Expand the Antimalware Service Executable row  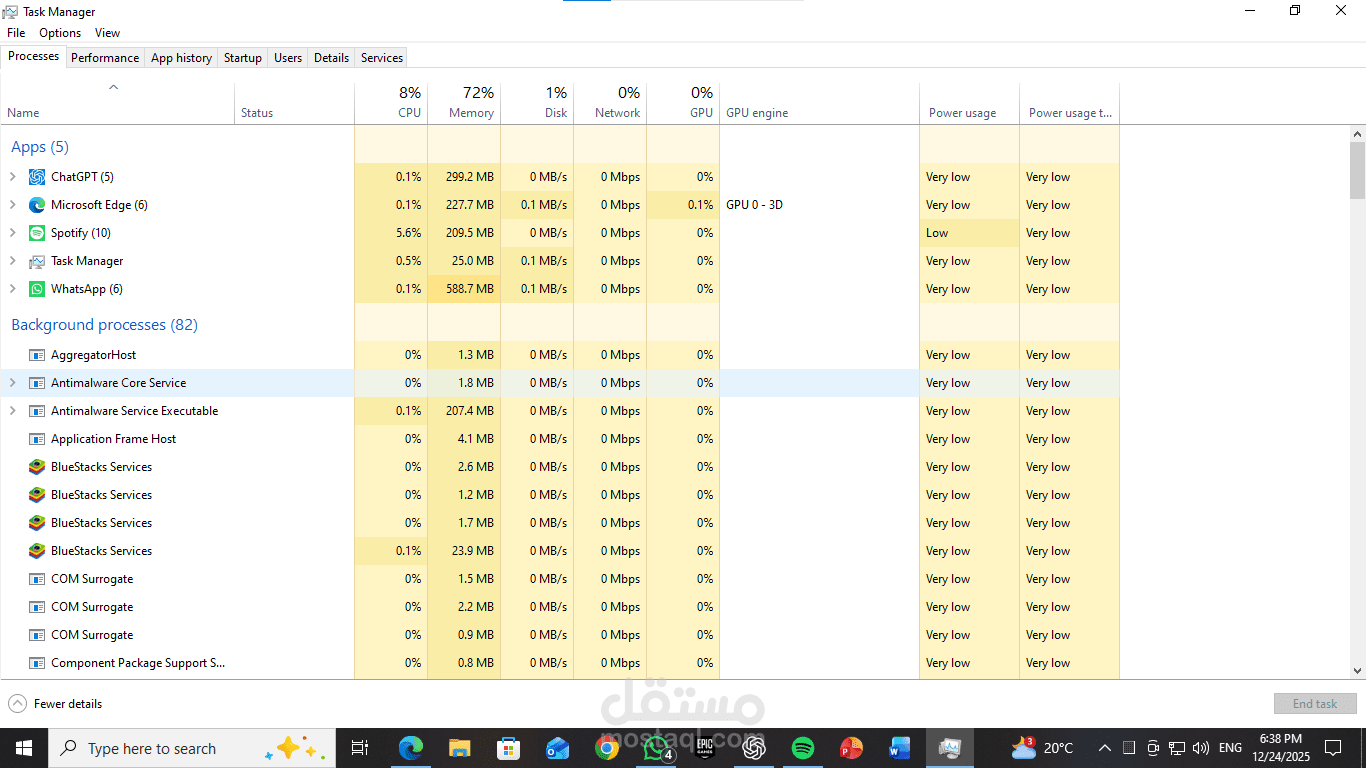[12, 411]
